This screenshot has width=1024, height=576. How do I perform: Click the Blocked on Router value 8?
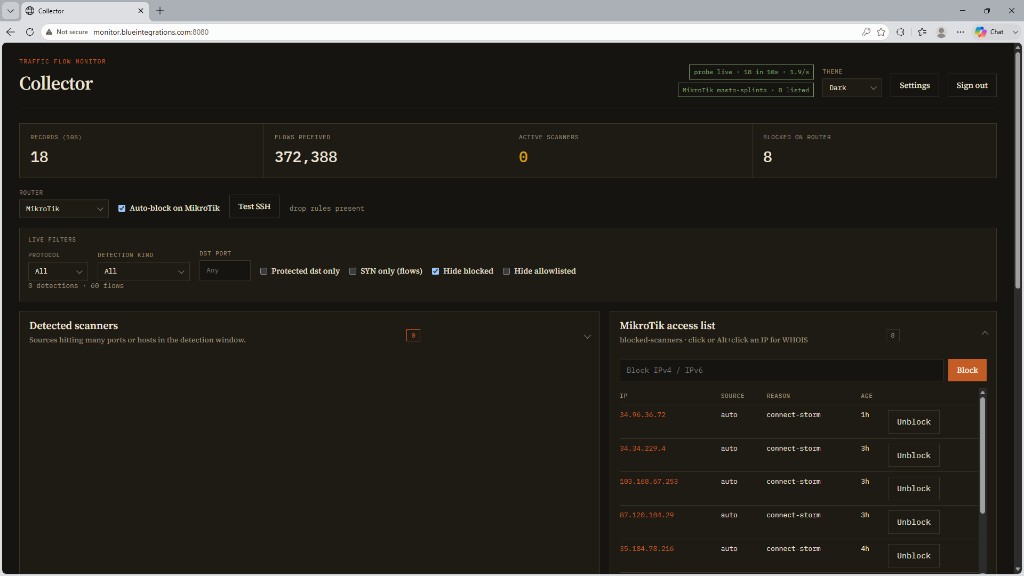[x=767, y=157]
